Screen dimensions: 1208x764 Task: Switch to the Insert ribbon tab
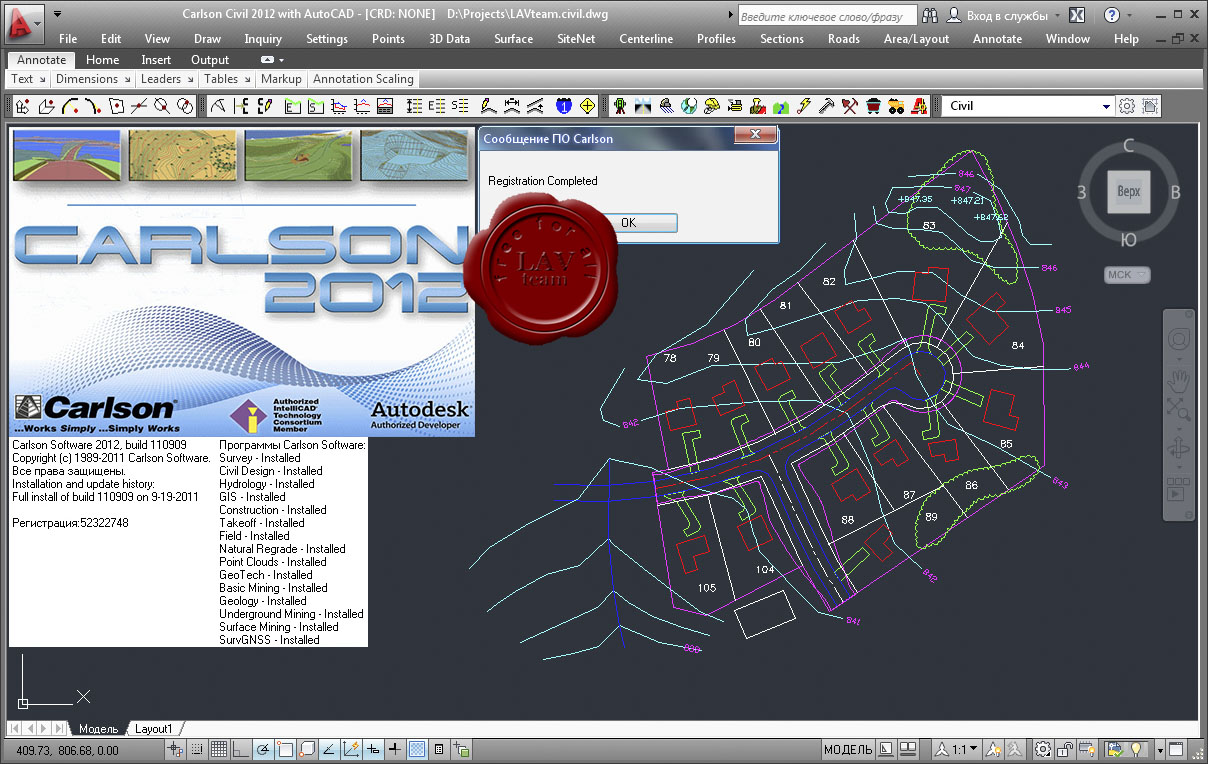coord(156,60)
